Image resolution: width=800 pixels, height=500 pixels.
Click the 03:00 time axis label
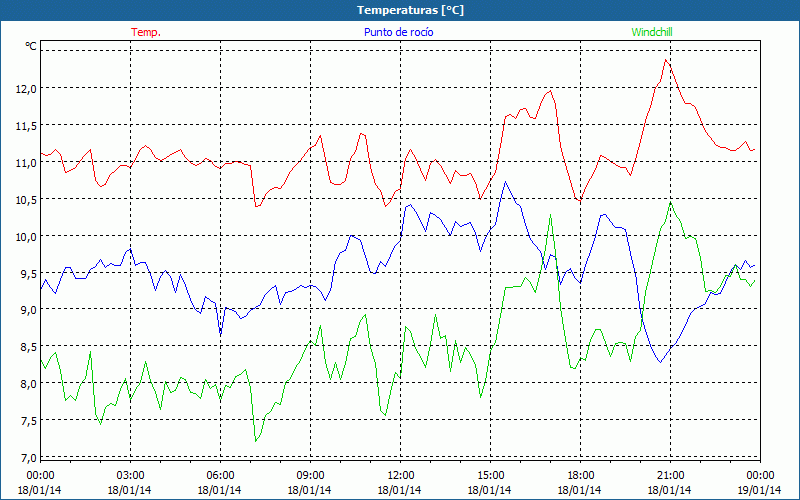click(x=130, y=476)
